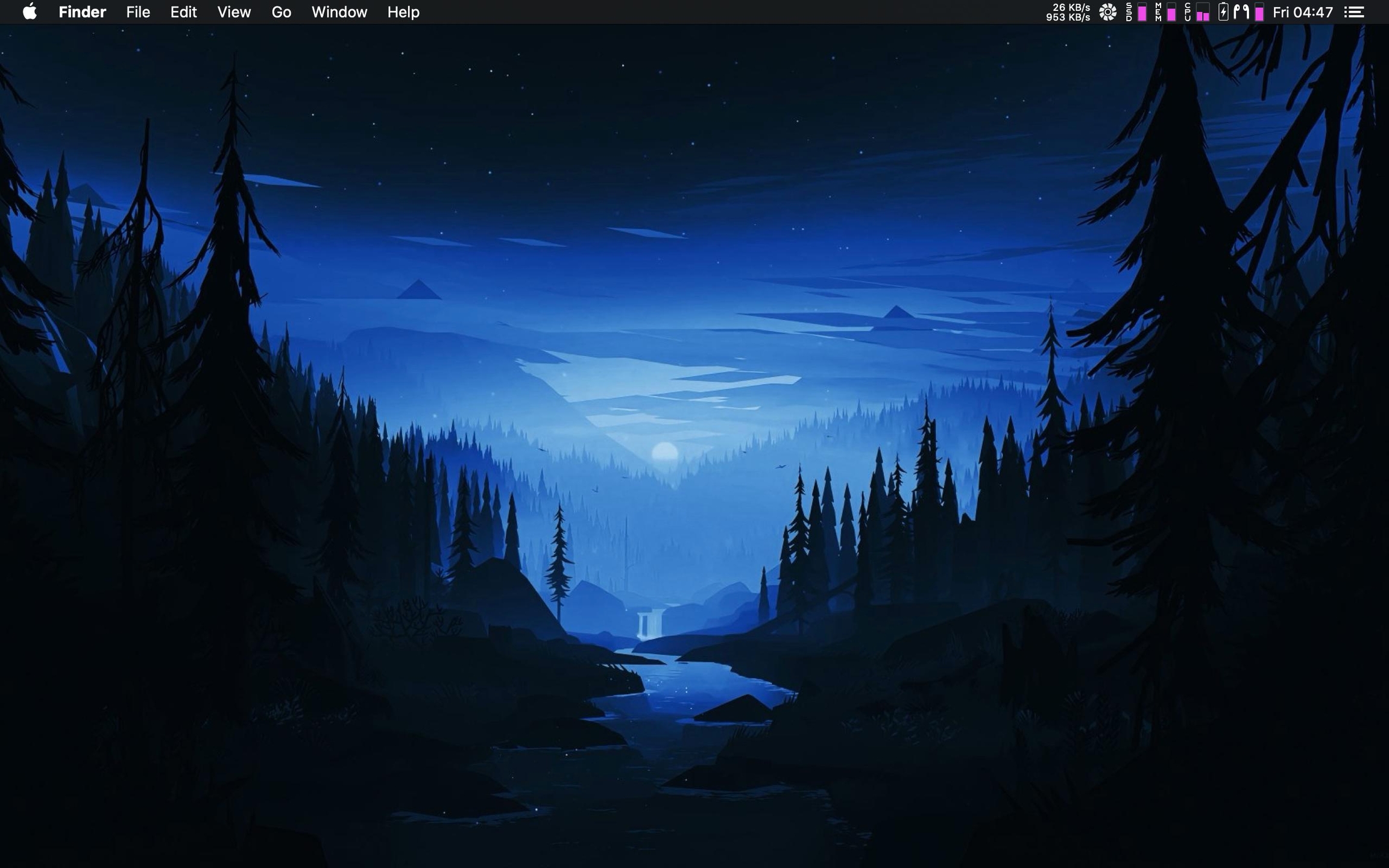The image size is (1389, 868).
Task: Click the battery charging status icon
Action: (x=1223, y=12)
